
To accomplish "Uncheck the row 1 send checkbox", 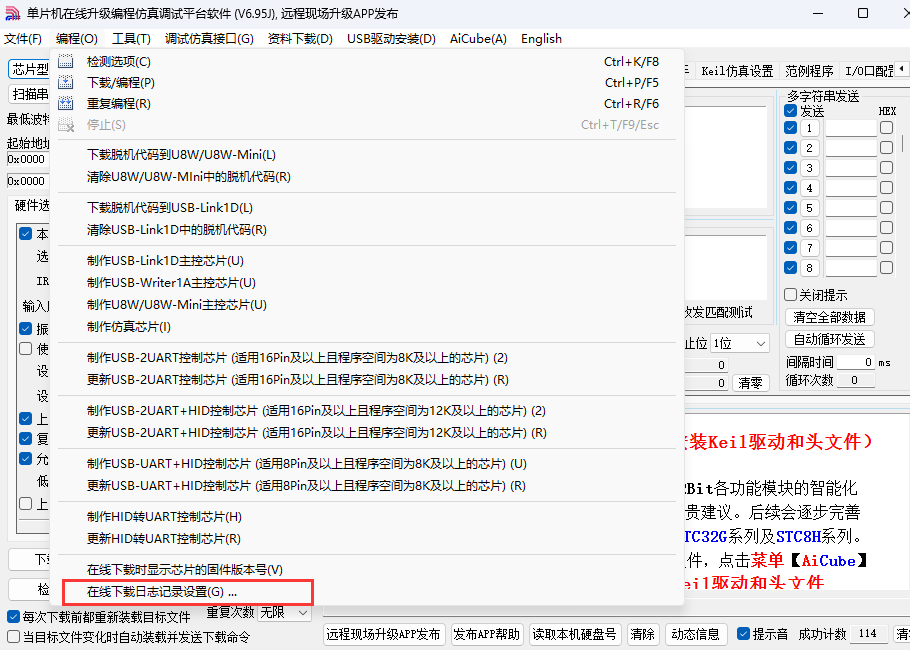I will pos(790,128).
